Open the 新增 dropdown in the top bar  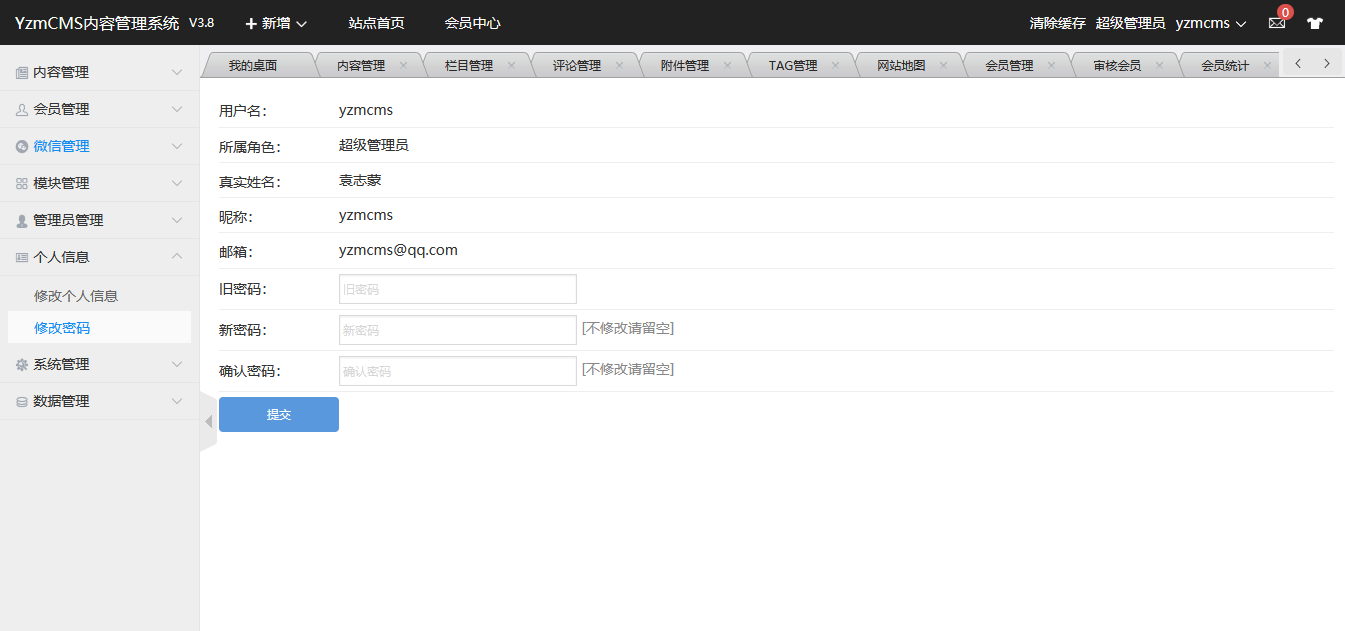coord(276,23)
